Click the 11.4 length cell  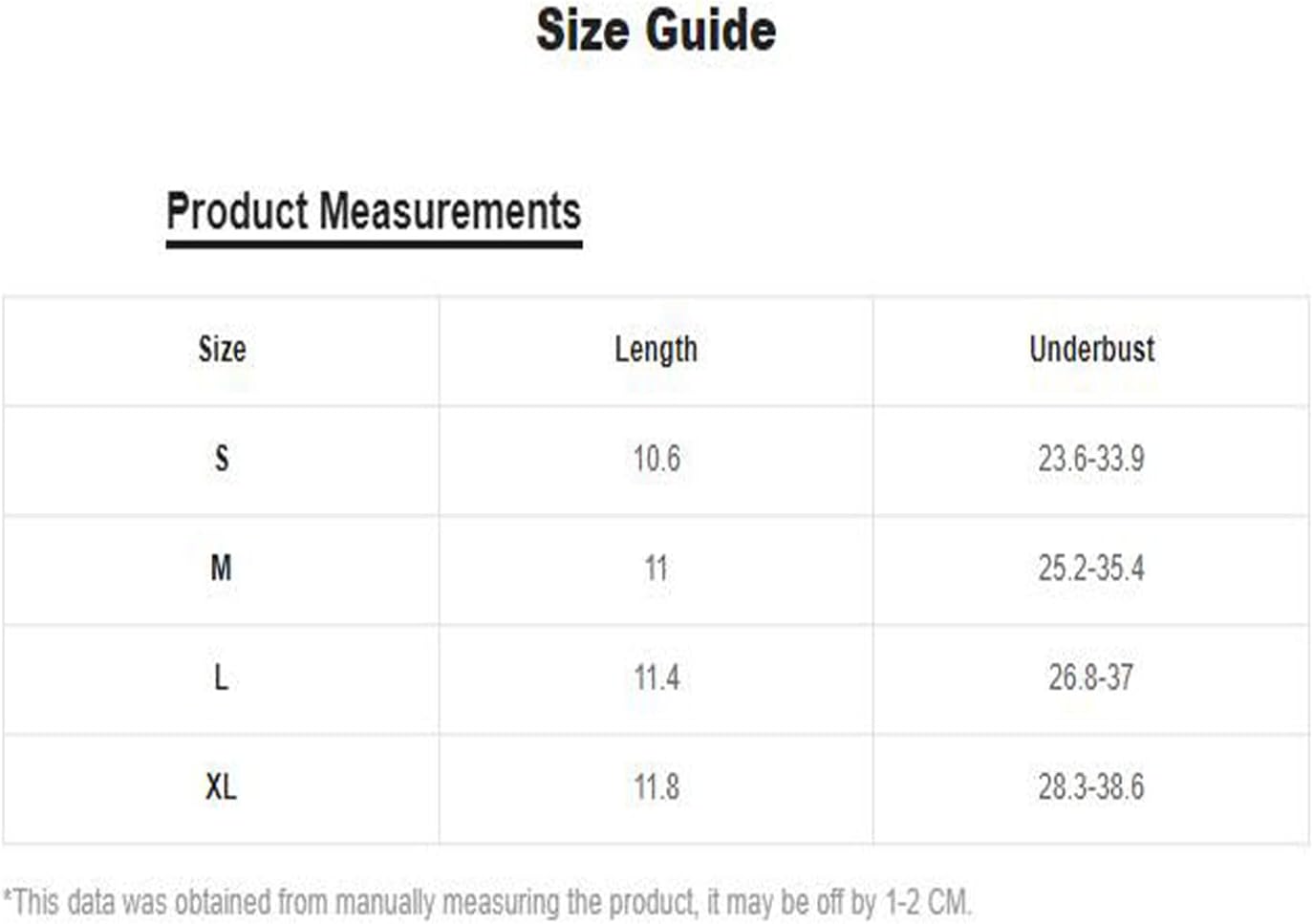[x=656, y=678]
